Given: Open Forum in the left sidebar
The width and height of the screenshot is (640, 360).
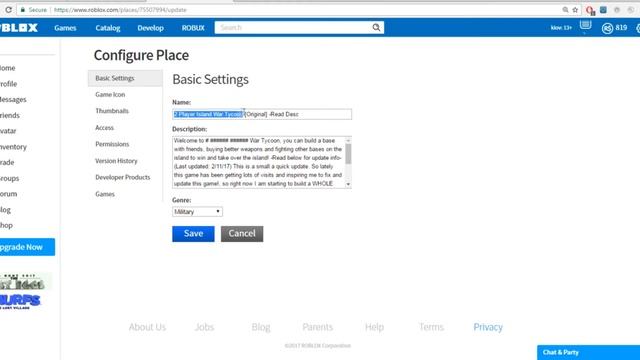Looking at the screenshot, I should tap(8, 194).
